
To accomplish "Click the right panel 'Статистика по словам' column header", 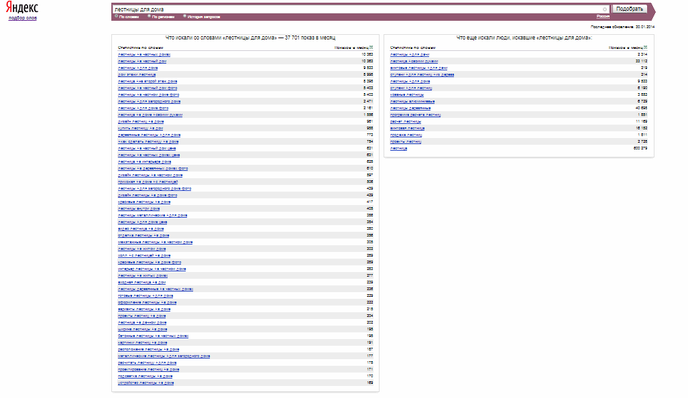I will coord(413,47).
